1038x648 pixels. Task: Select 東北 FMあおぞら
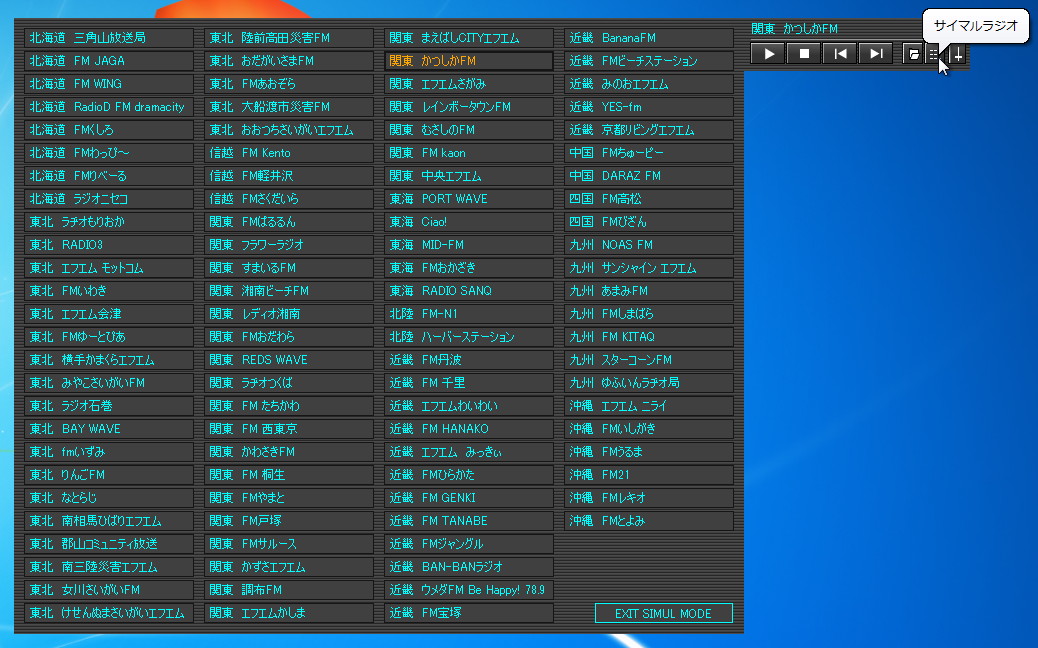tap(289, 84)
